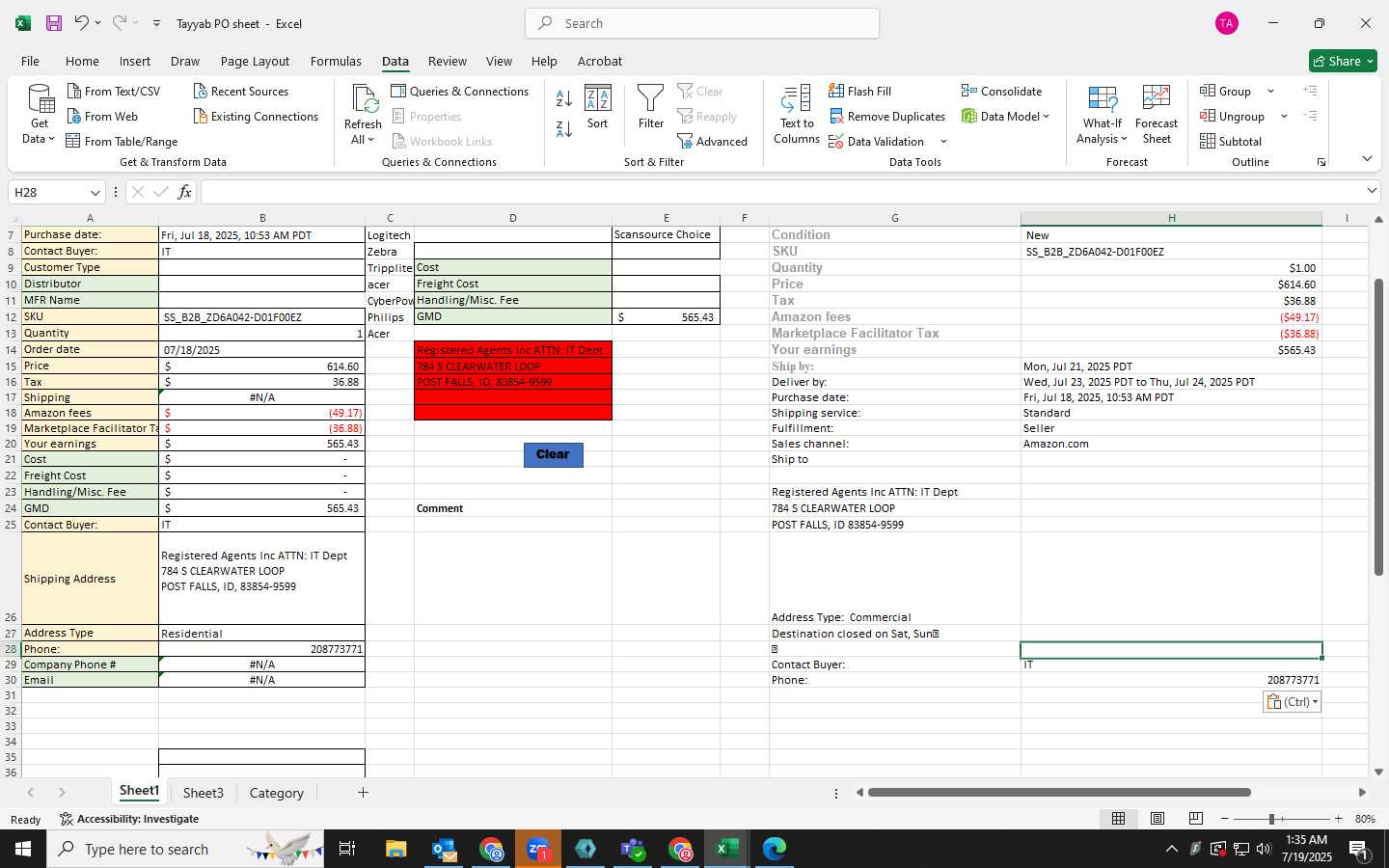This screenshot has height=868, width=1389.
Task: Expand the formula bar
Action: pyautogui.click(x=1372, y=191)
